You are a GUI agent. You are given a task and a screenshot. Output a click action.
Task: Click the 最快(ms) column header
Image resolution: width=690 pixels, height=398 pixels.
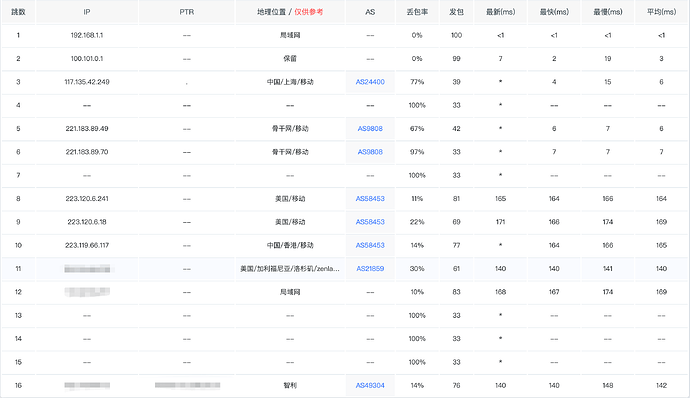pos(554,12)
